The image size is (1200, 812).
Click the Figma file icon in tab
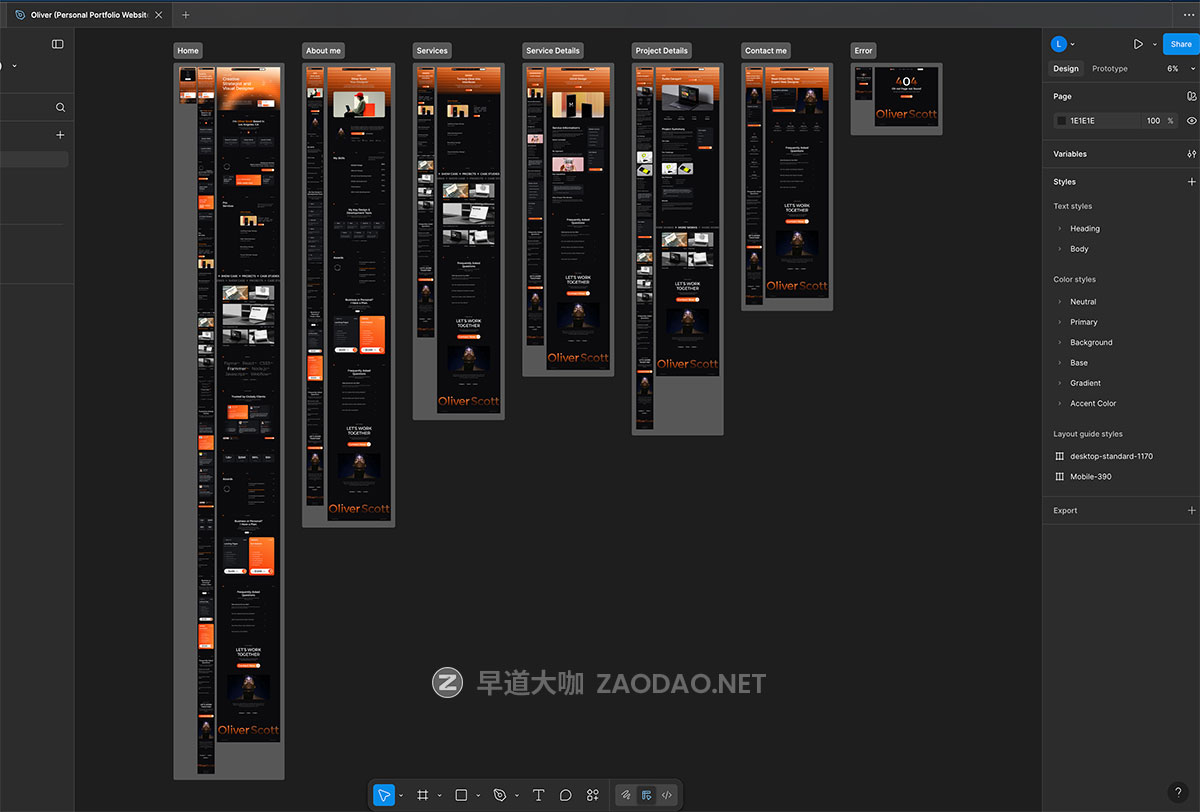[21, 15]
